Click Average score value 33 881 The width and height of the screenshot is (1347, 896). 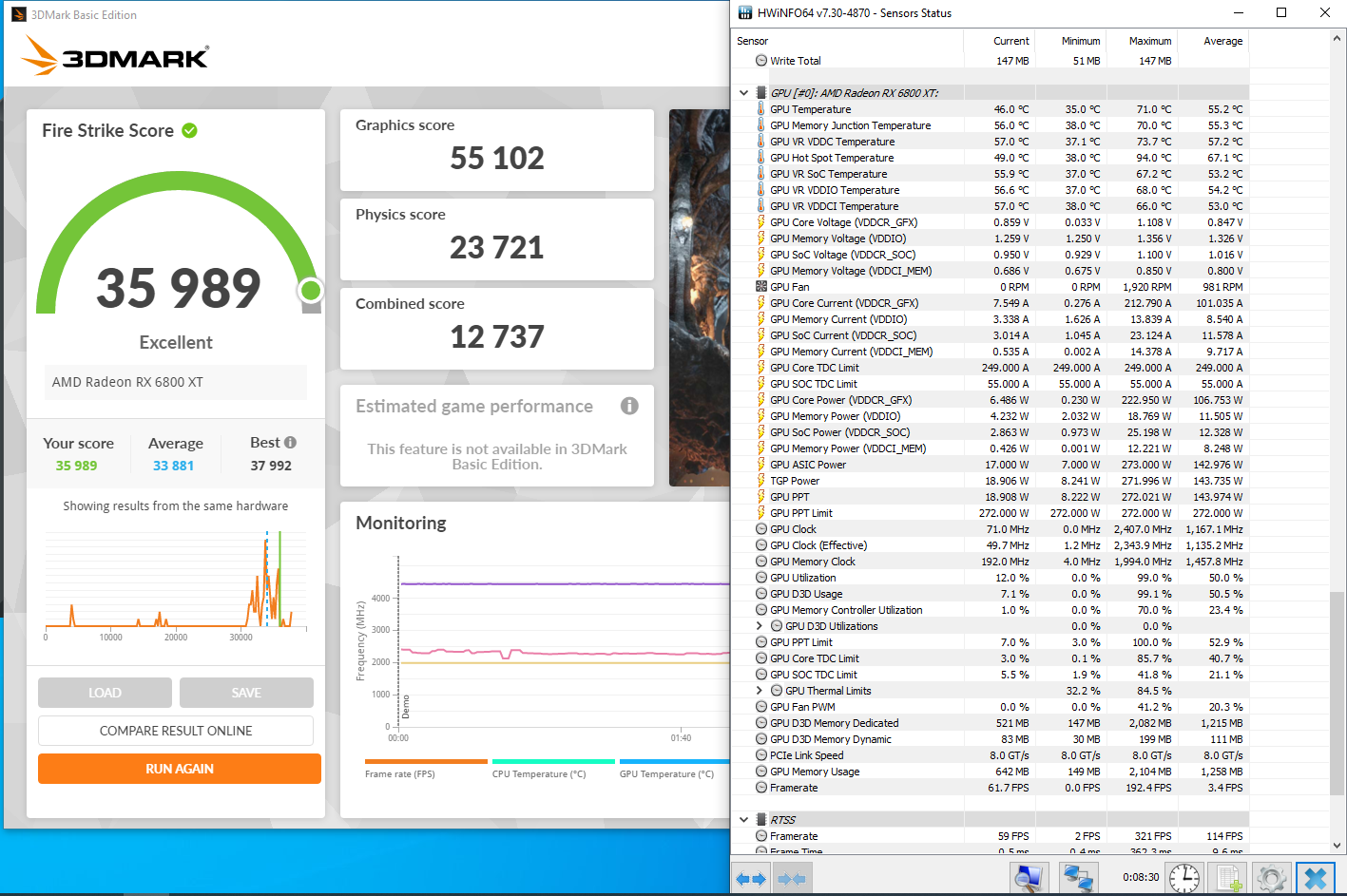(173, 466)
